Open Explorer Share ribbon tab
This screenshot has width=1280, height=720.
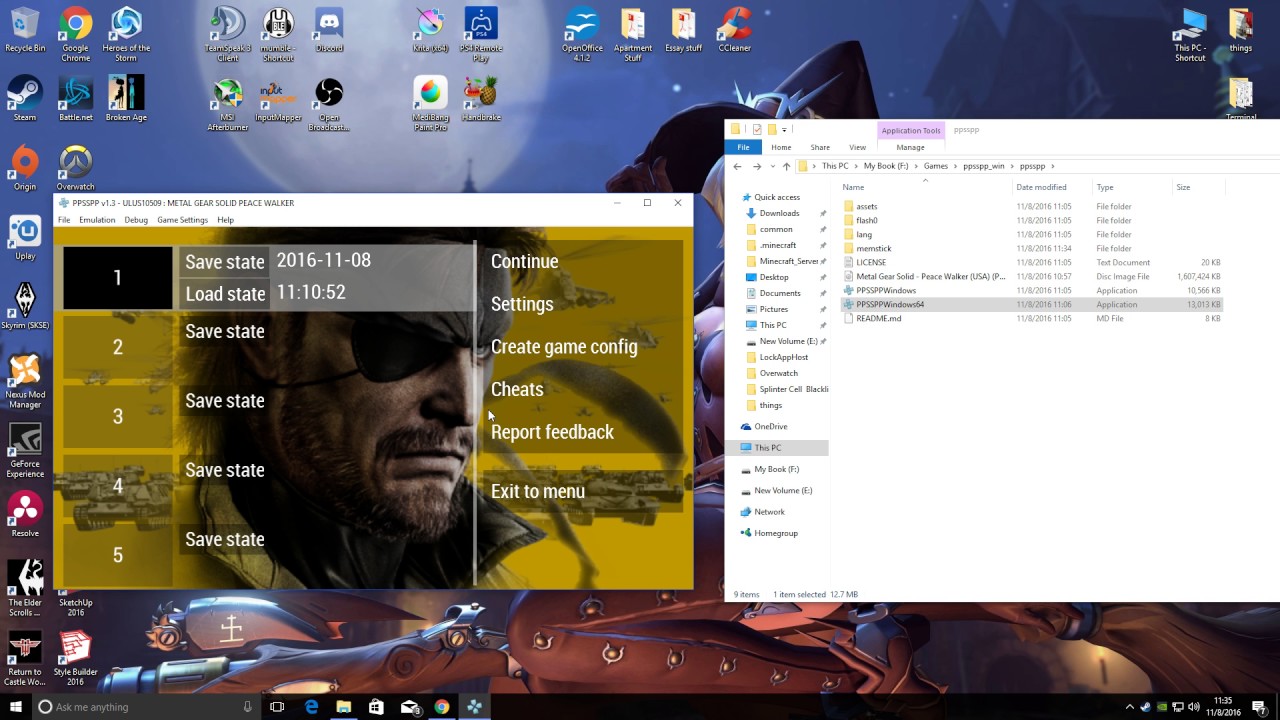click(820, 147)
